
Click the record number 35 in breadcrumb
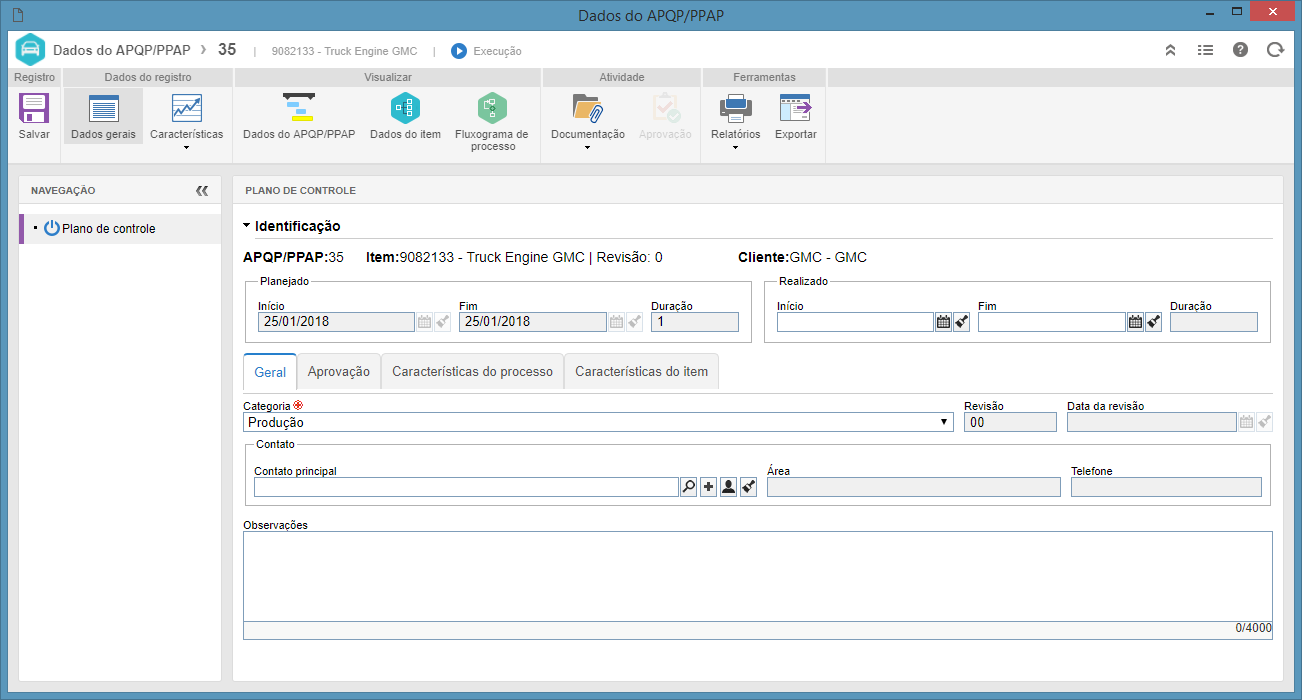click(x=227, y=50)
